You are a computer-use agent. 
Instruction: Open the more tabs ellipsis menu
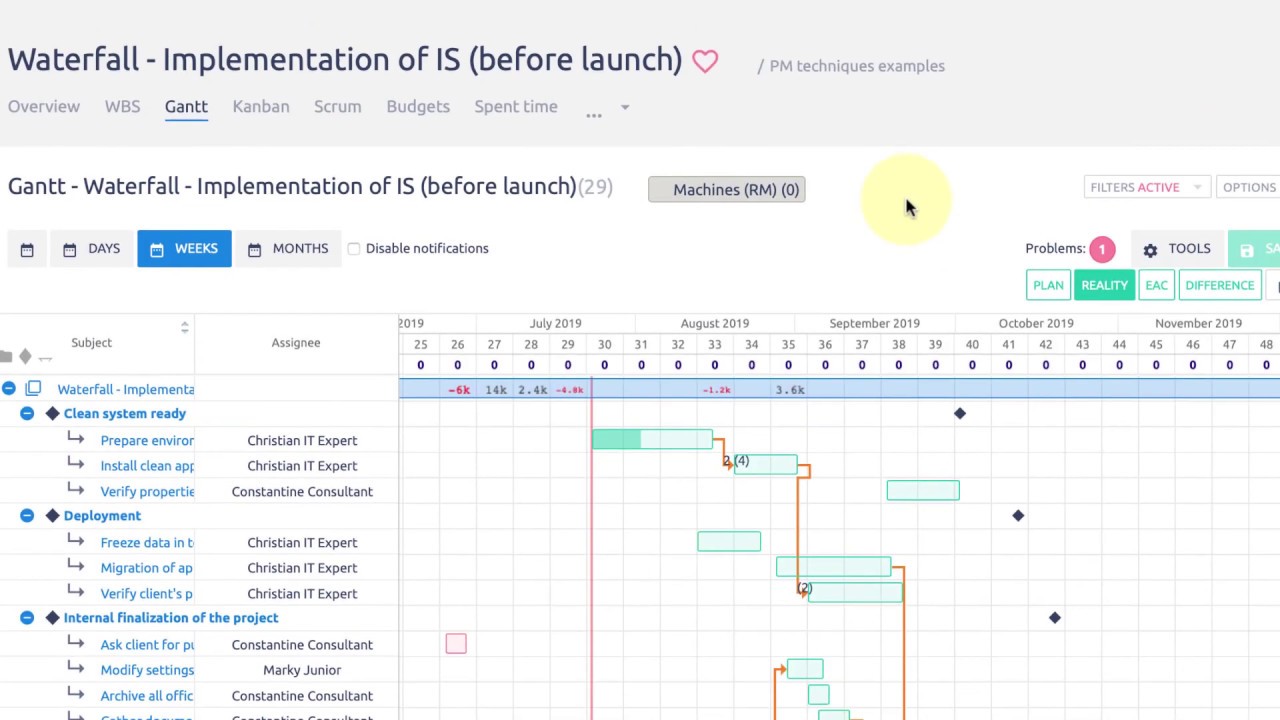click(594, 114)
